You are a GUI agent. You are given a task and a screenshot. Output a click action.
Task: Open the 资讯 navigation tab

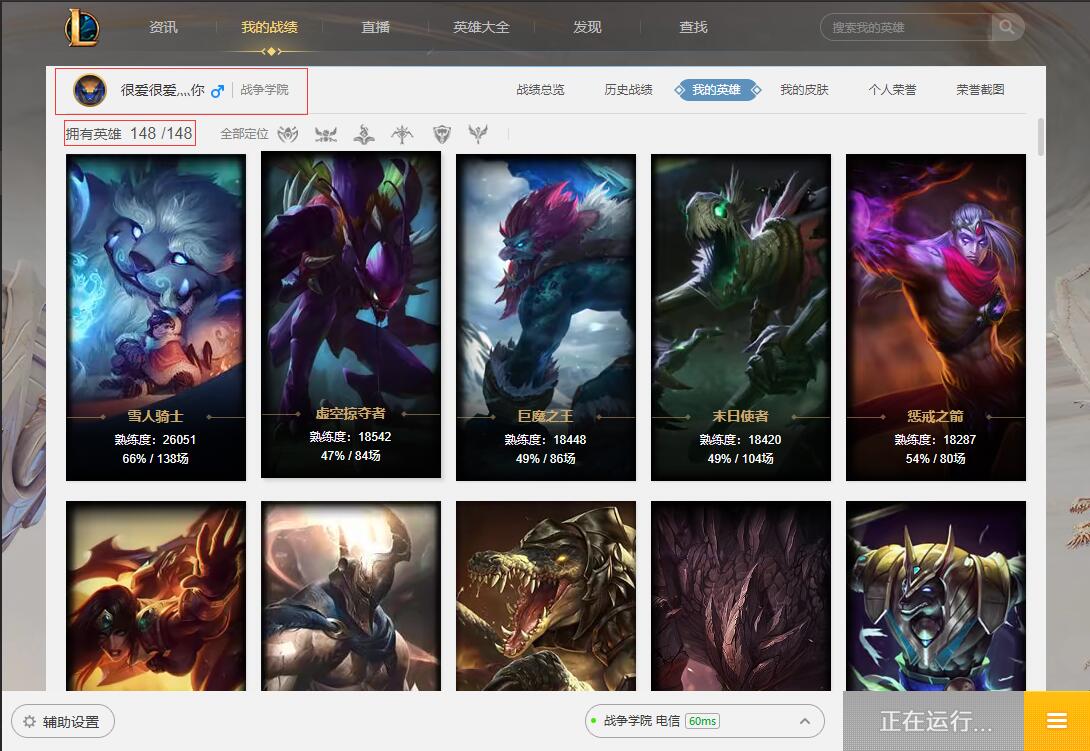point(163,27)
